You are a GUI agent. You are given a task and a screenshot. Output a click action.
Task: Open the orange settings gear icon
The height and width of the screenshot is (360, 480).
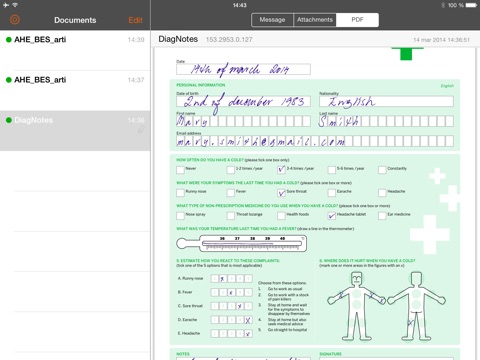point(15,20)
